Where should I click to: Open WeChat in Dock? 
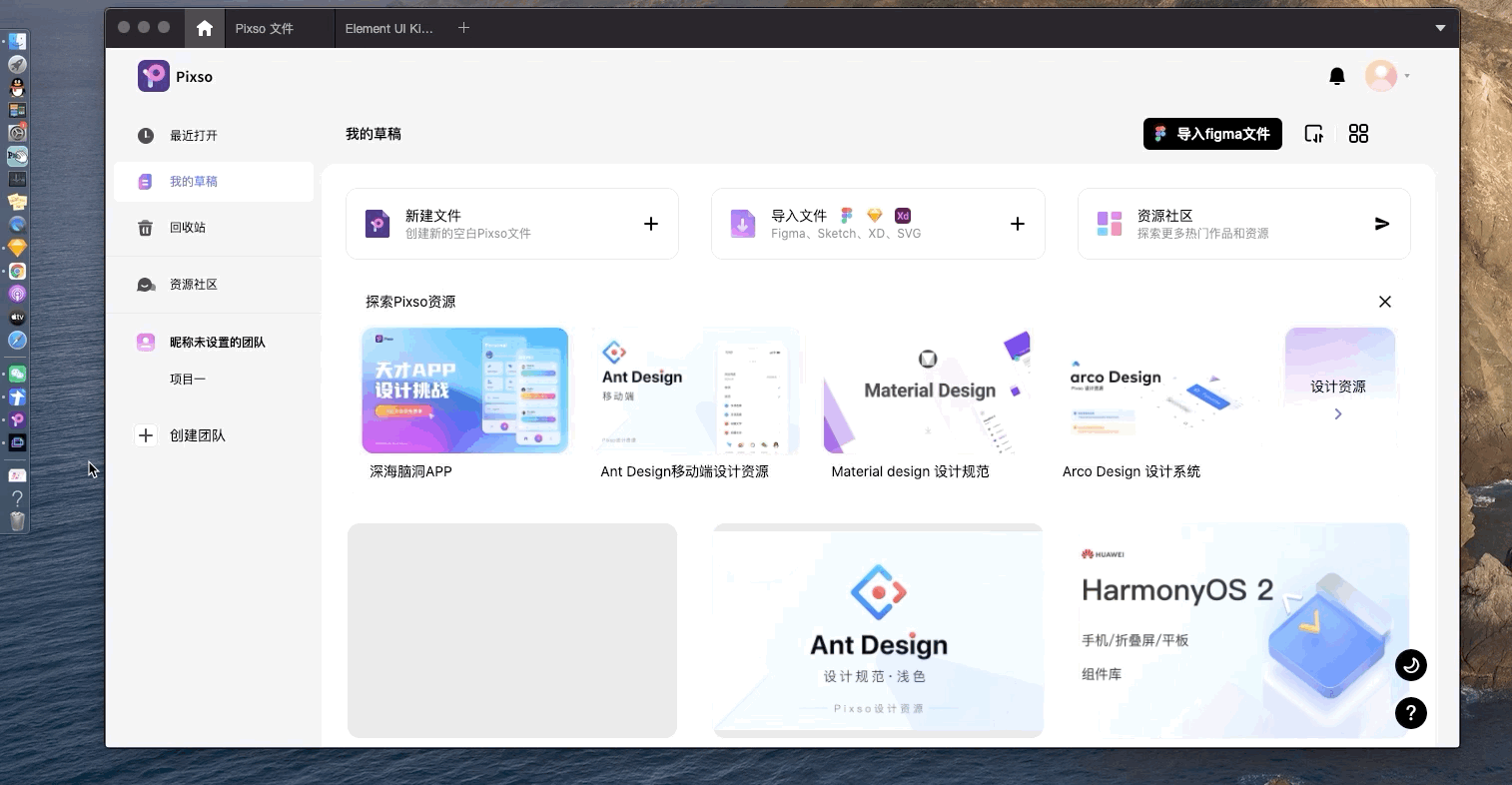17,375
